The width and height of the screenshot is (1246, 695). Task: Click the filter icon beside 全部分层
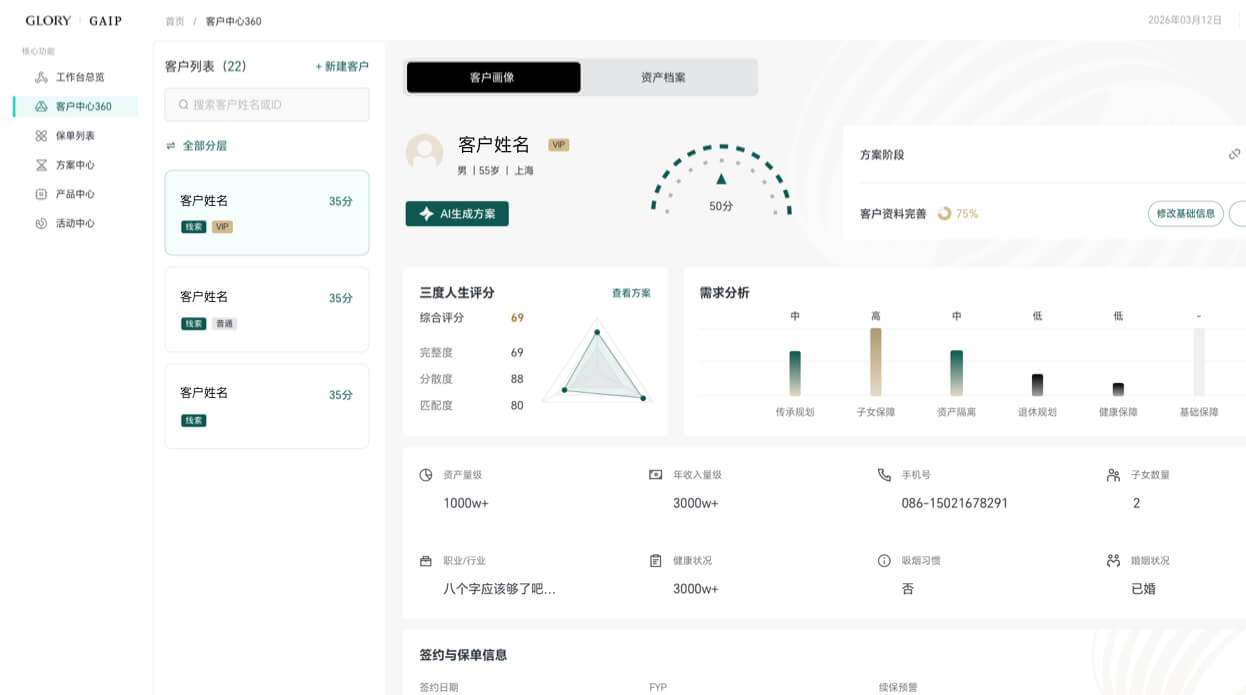coord(171,145)
